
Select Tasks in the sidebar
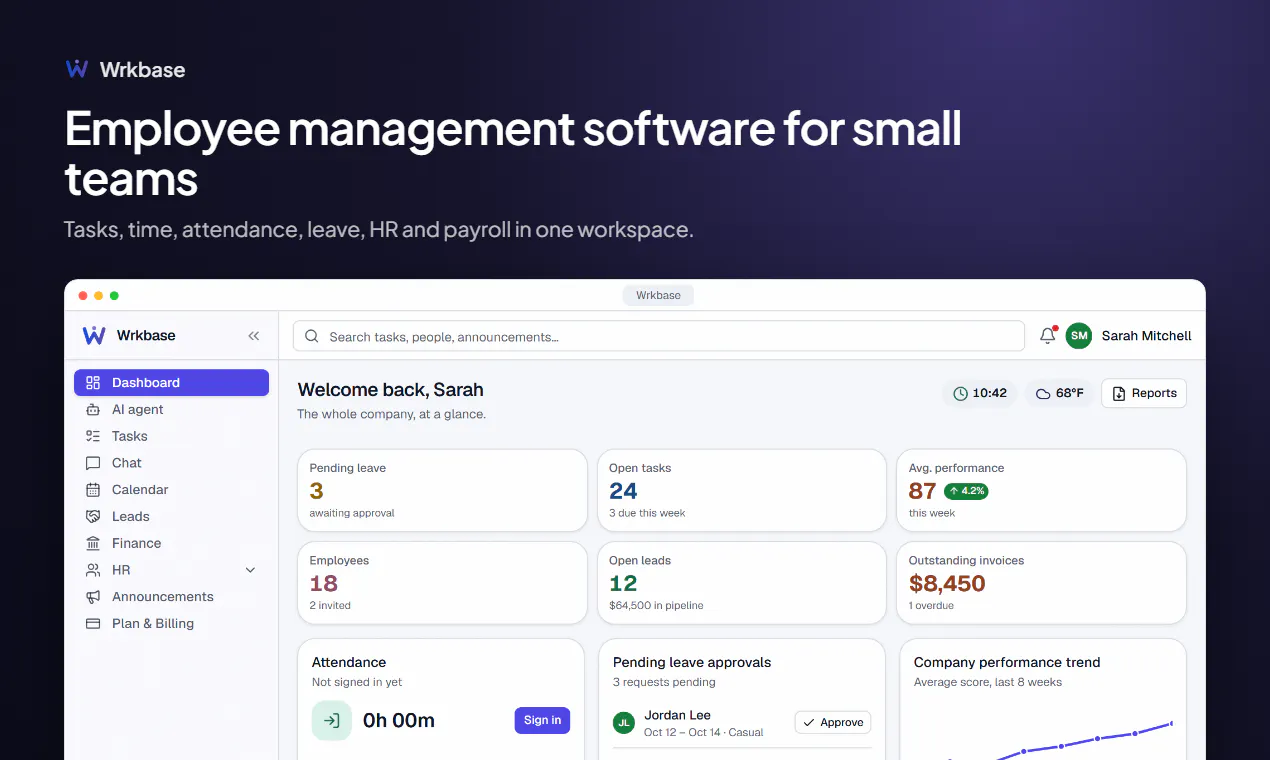pyautogui.click(x=171, y=436)
